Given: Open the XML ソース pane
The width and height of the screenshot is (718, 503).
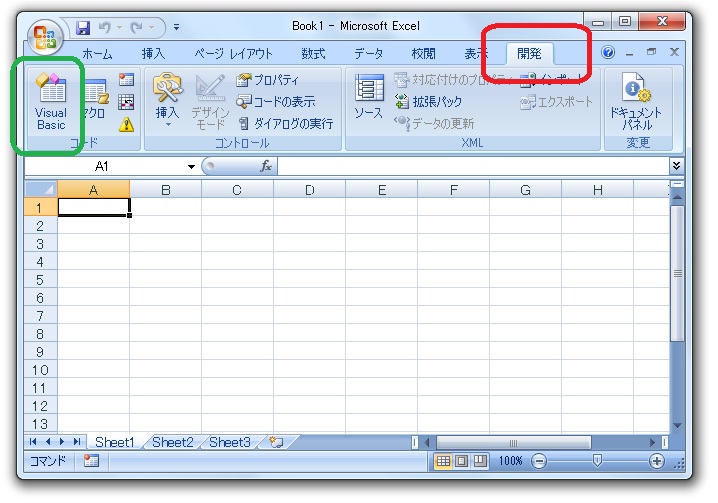Looking at the screenshot, I should 369,97.
